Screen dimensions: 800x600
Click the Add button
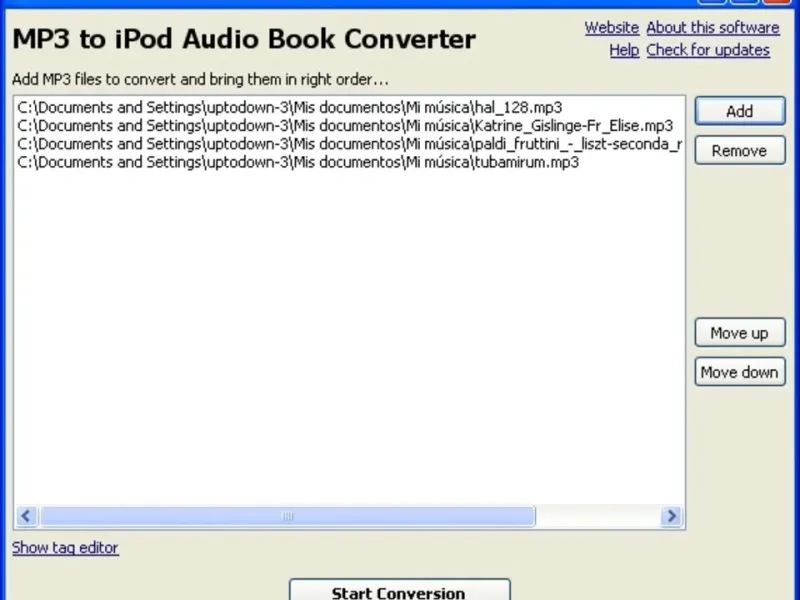[740, 111]
